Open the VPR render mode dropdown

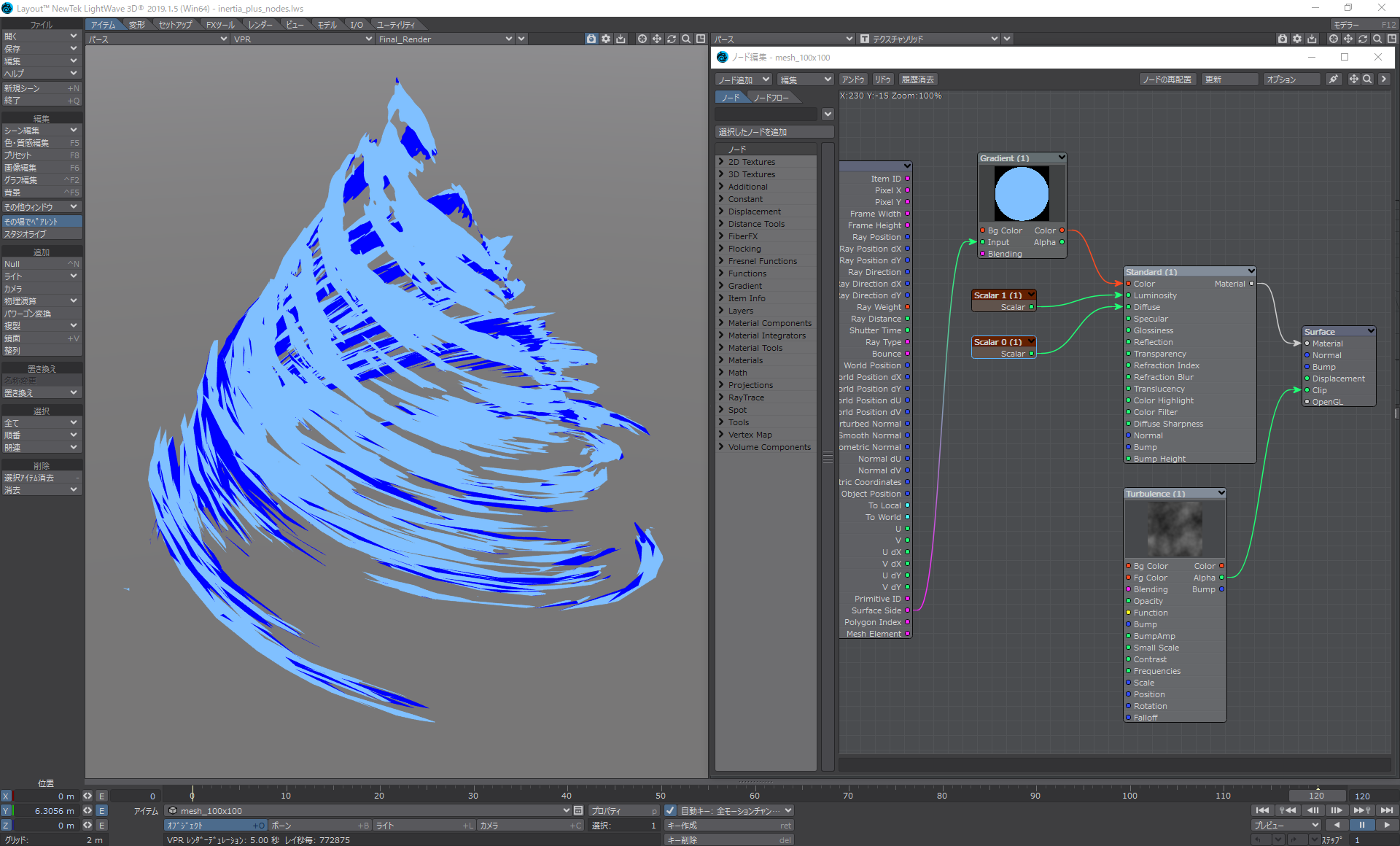(x=303, y=39)
